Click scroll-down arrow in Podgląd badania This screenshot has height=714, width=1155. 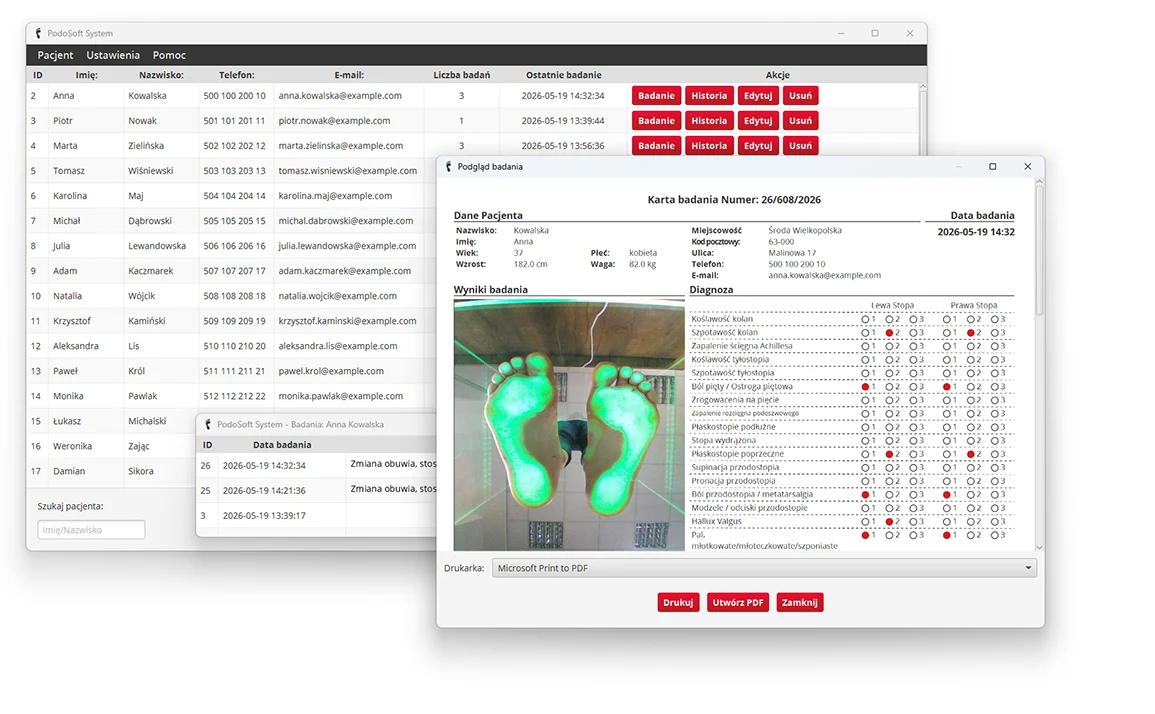coord(1039,547)
